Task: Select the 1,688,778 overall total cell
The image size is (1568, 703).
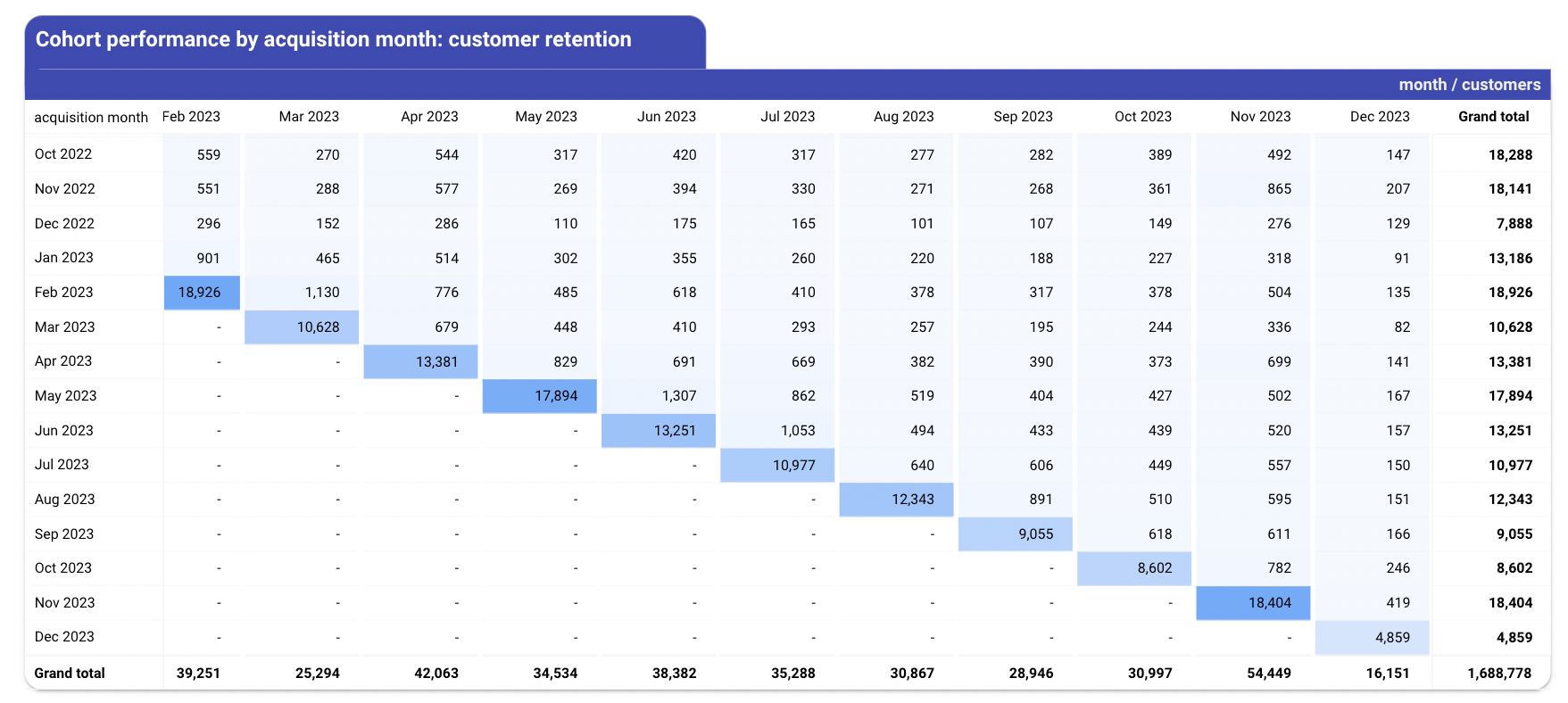Action: point(1499,674)
